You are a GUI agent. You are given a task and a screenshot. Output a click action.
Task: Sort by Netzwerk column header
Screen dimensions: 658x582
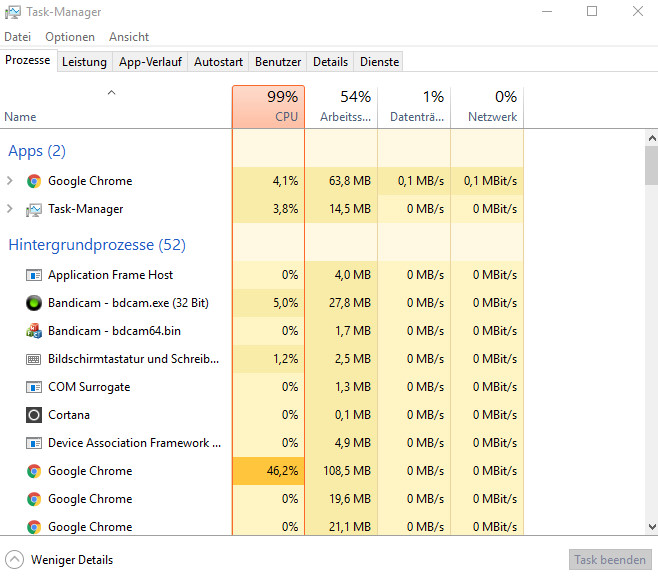tap(487, 107)
